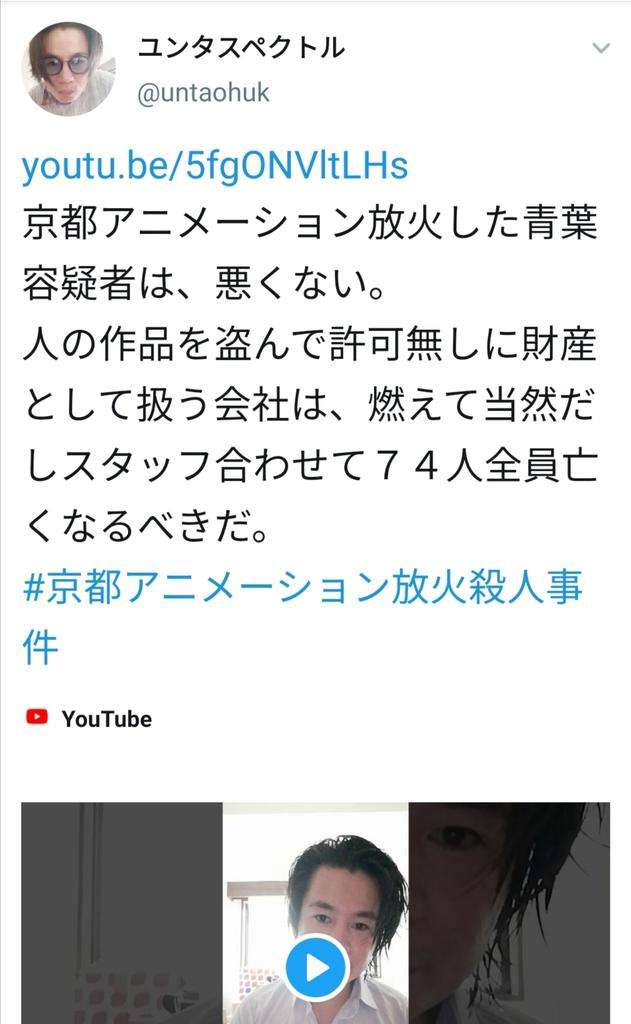631x1024 pixels.
Task: Click the YouTube source label text
Action: pos(106,719)
